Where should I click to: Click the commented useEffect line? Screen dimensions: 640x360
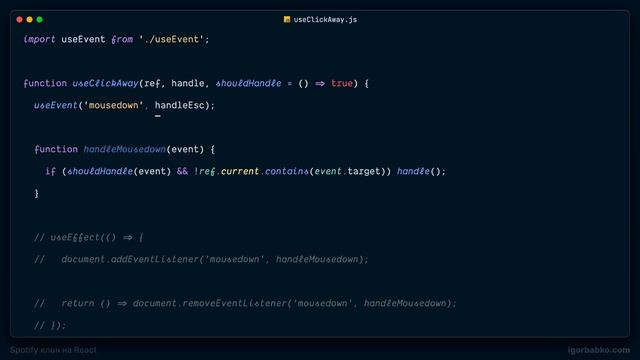[x=89, y=238]
